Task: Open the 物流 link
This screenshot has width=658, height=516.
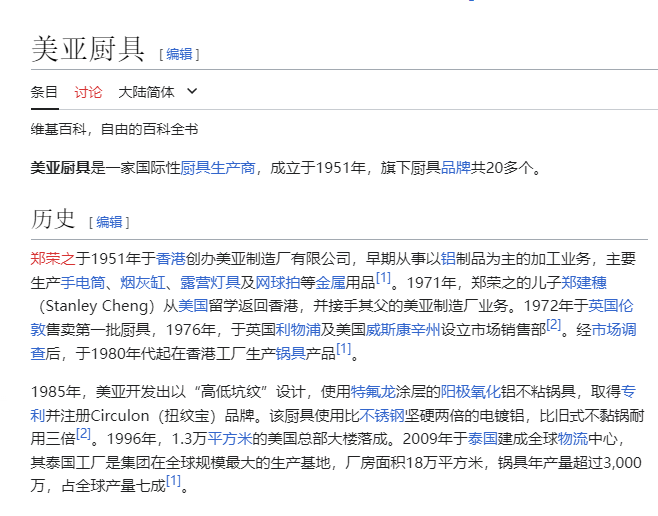Action: tap(573, 439)
